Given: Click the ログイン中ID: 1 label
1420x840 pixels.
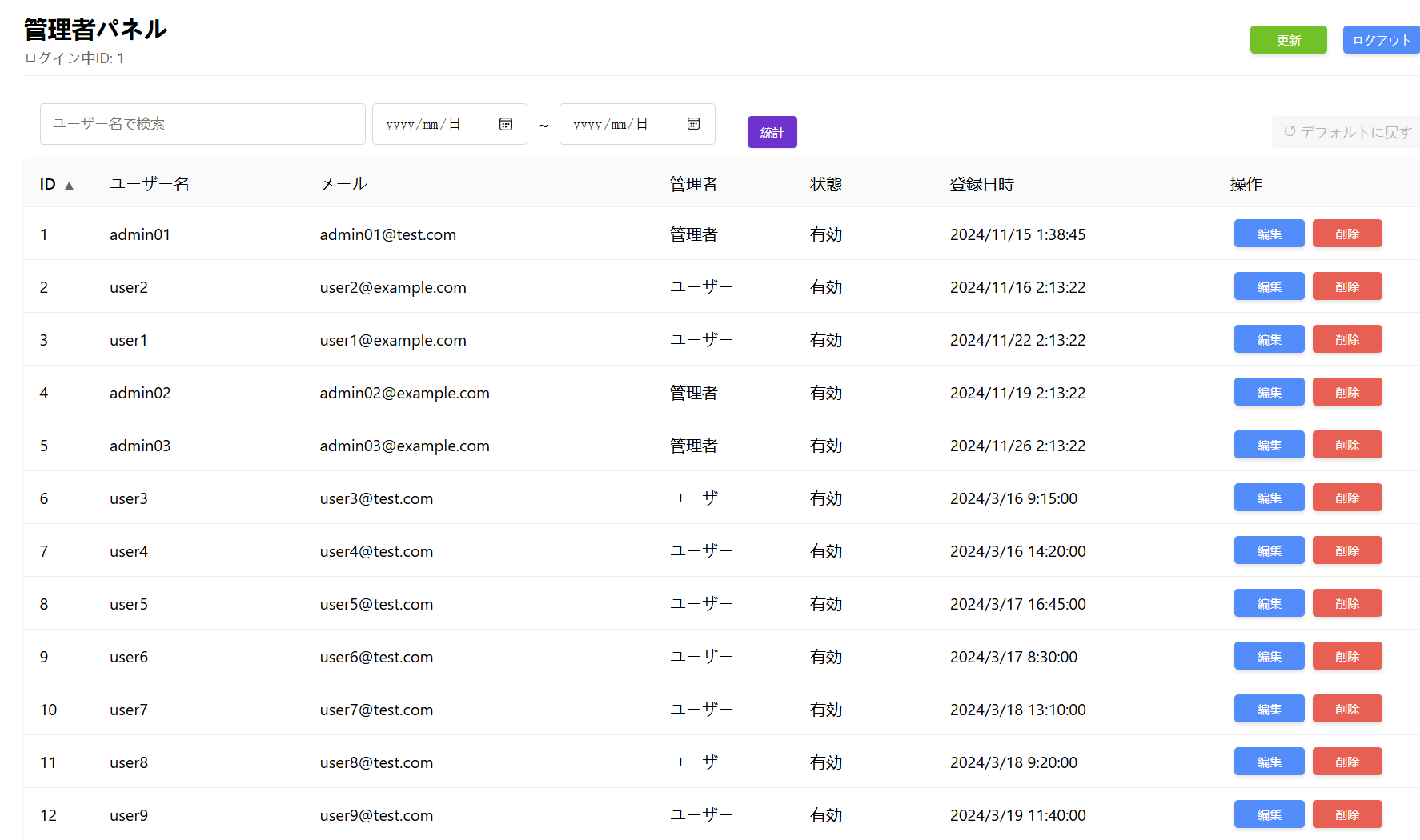Looking at the screenshot, I should coord(74,58).
